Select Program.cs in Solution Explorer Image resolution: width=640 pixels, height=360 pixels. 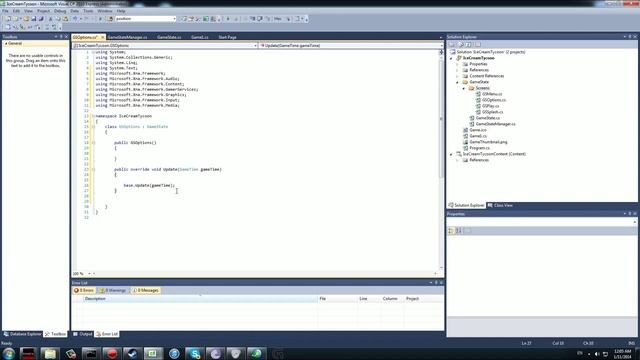(479, 148)
